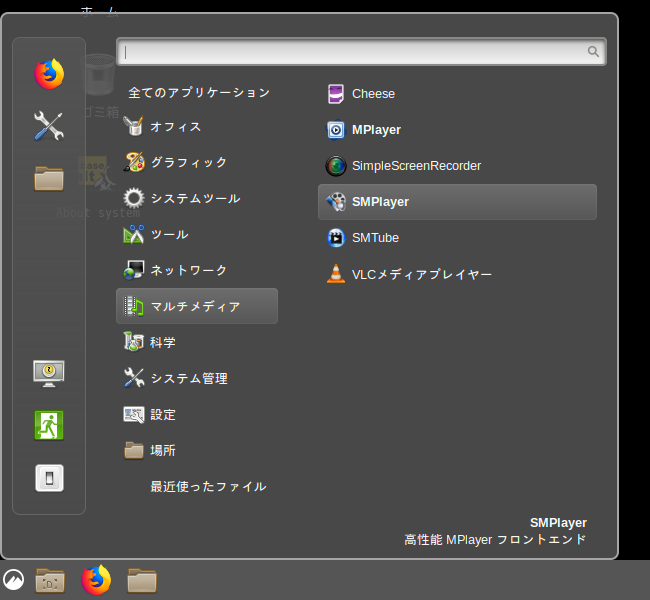Launch SMTube by its name

pos(375,238)
